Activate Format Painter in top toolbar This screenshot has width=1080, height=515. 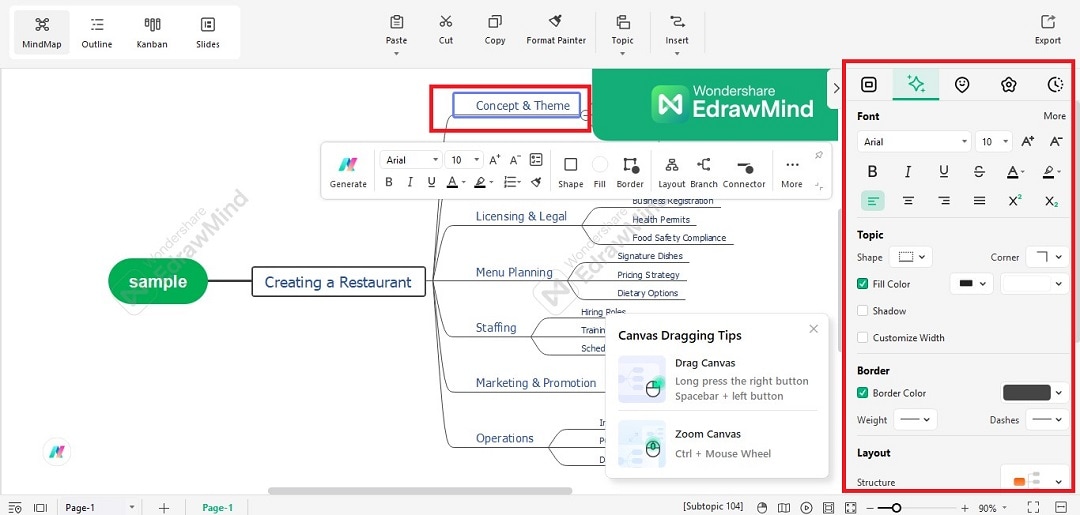click(x=556, y=30)
